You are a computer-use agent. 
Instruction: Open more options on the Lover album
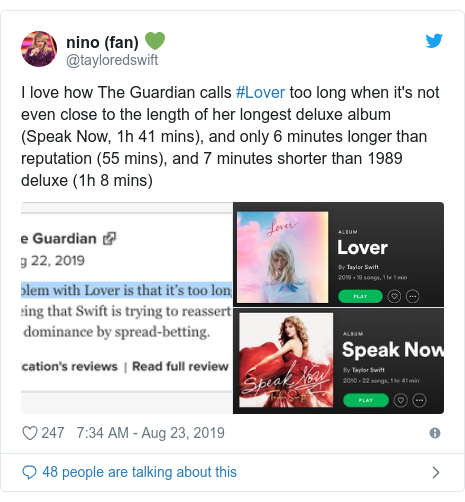(413, 296)
